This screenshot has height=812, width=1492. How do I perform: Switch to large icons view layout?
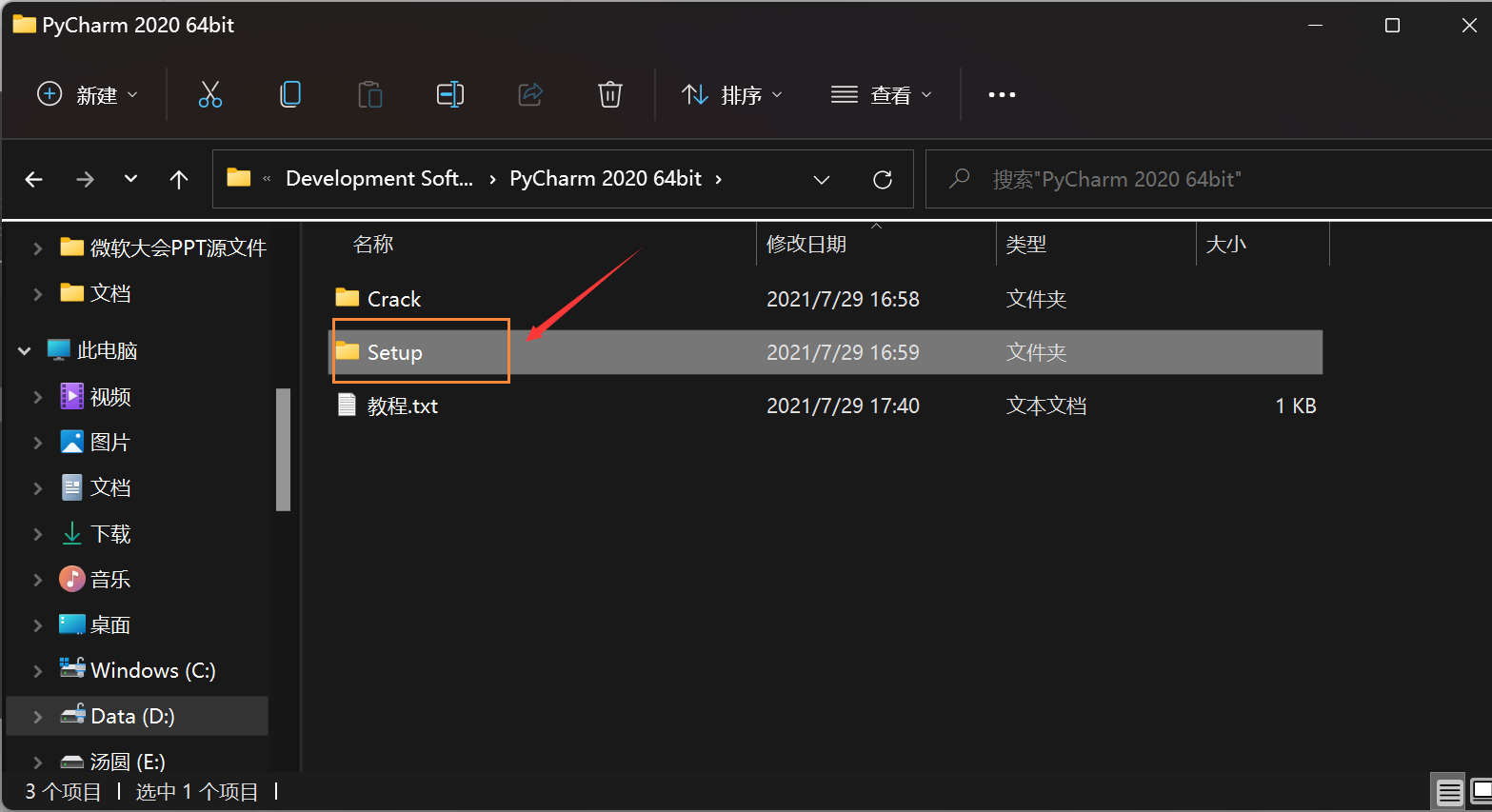click(1482, 792)
